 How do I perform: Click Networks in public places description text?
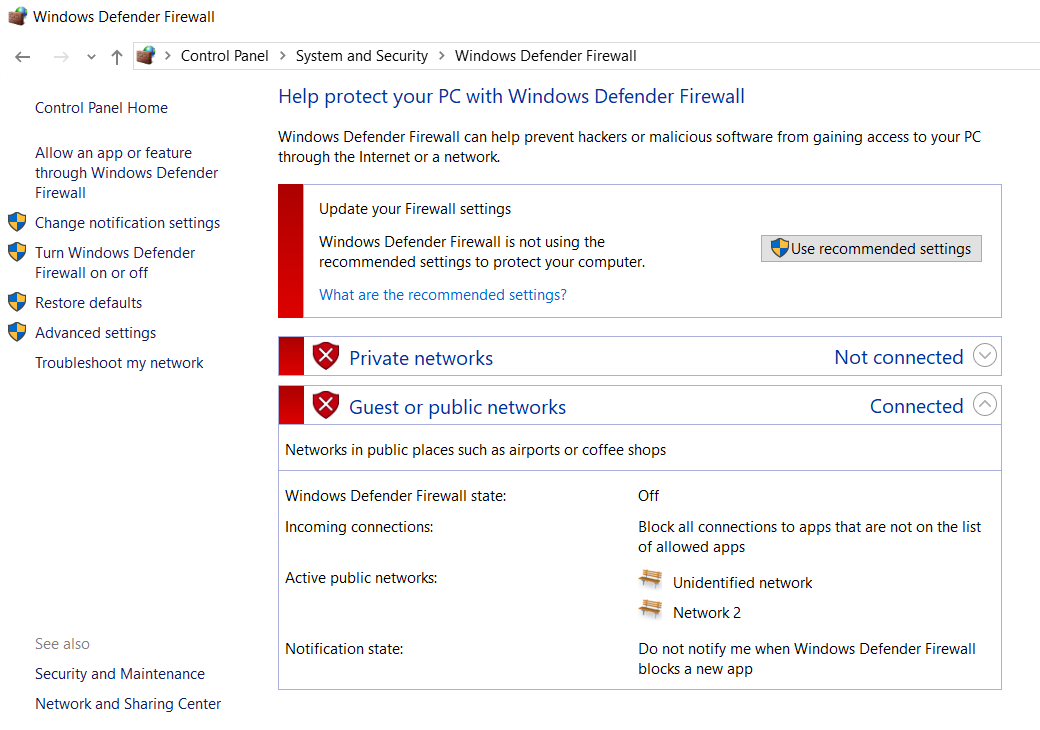(475, 450)
